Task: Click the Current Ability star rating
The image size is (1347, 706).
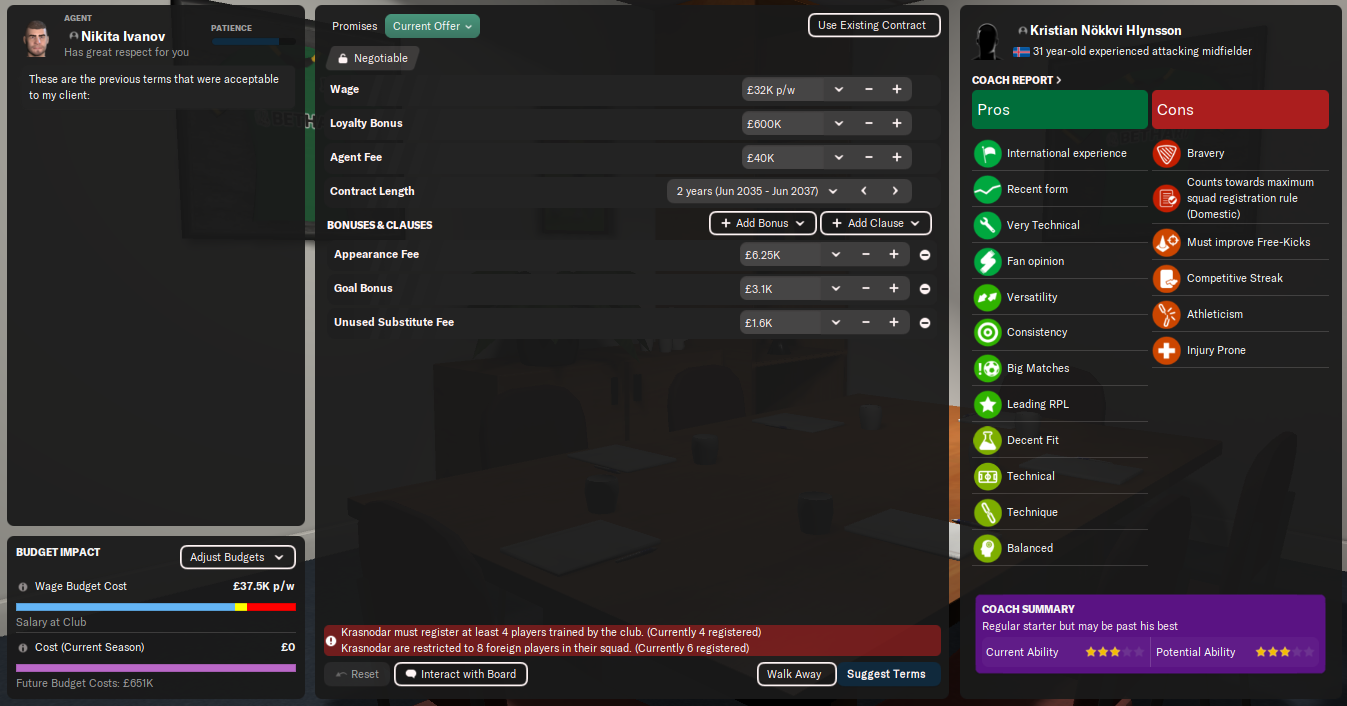Action: (x=1114, y=652)
